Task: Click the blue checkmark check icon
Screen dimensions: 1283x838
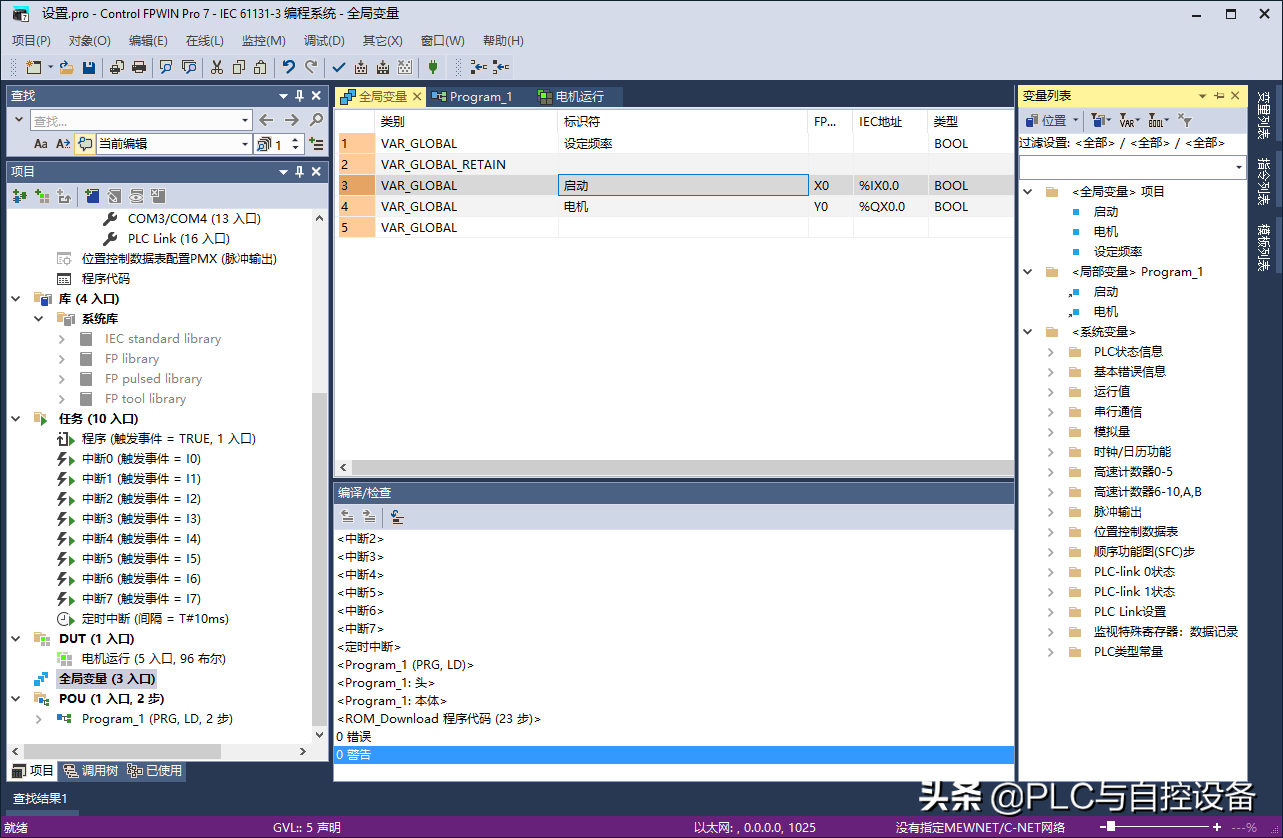Action: point(338,67)
